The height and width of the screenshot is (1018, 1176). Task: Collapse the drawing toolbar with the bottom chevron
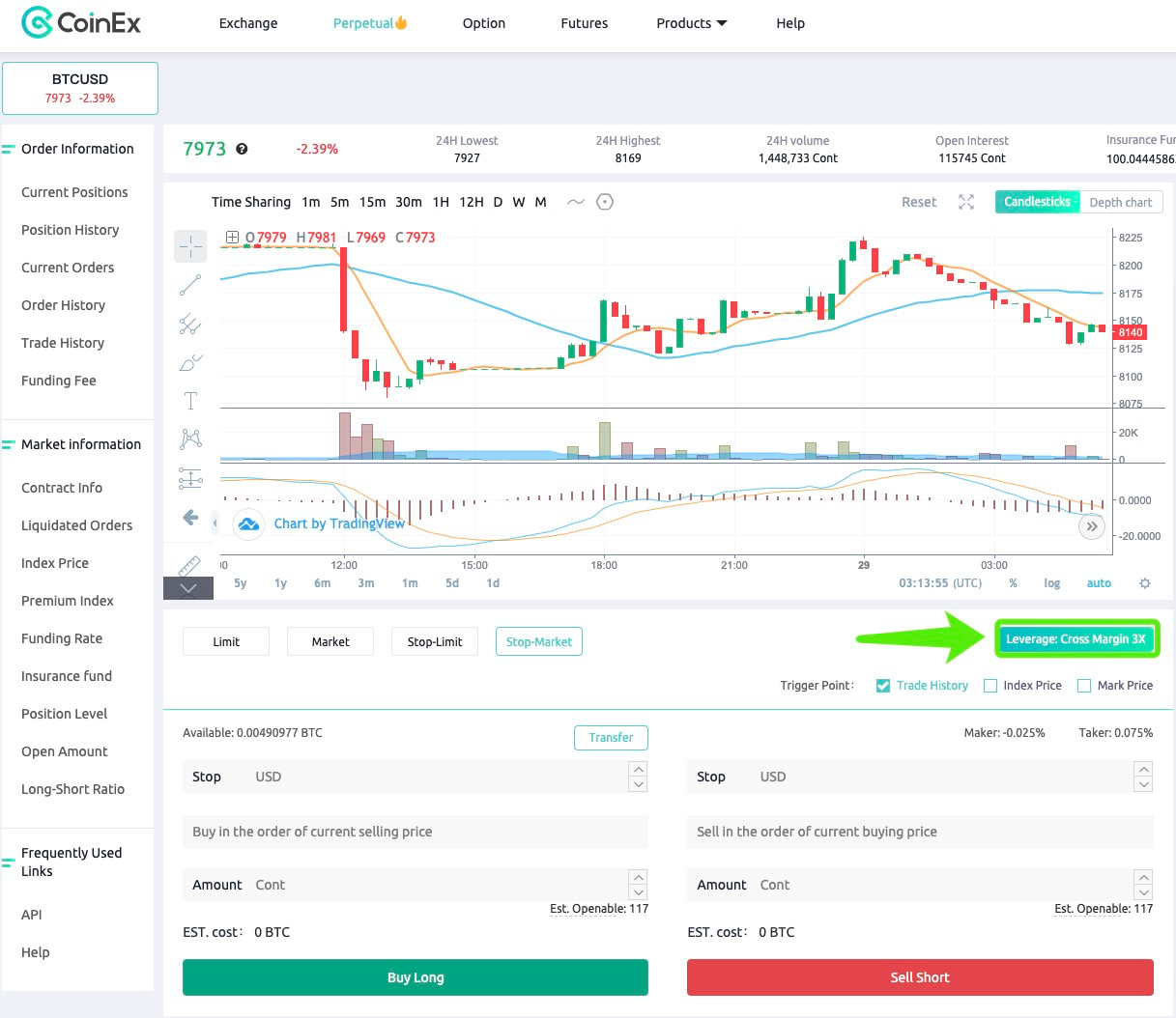(188, 588)
